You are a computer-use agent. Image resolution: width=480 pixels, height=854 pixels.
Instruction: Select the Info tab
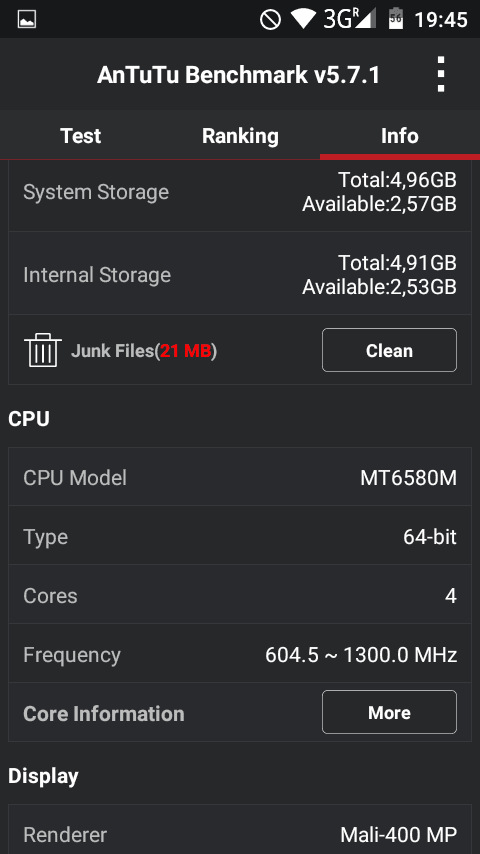click(399, 136)
